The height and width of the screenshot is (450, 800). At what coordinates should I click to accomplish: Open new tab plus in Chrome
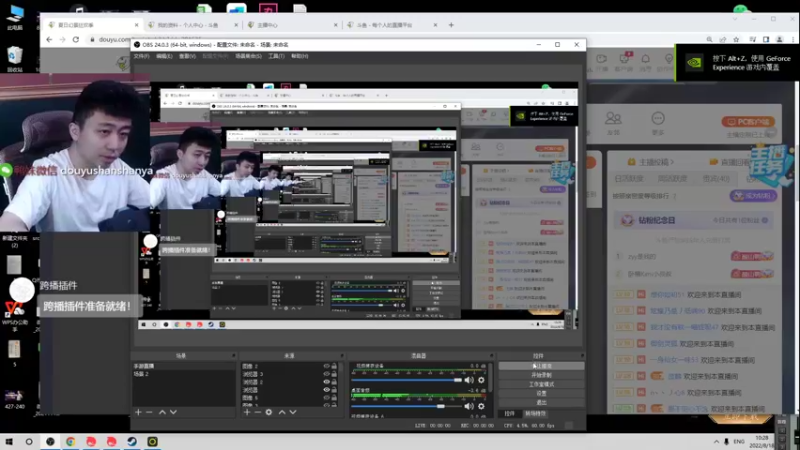(x=451, y=24)
